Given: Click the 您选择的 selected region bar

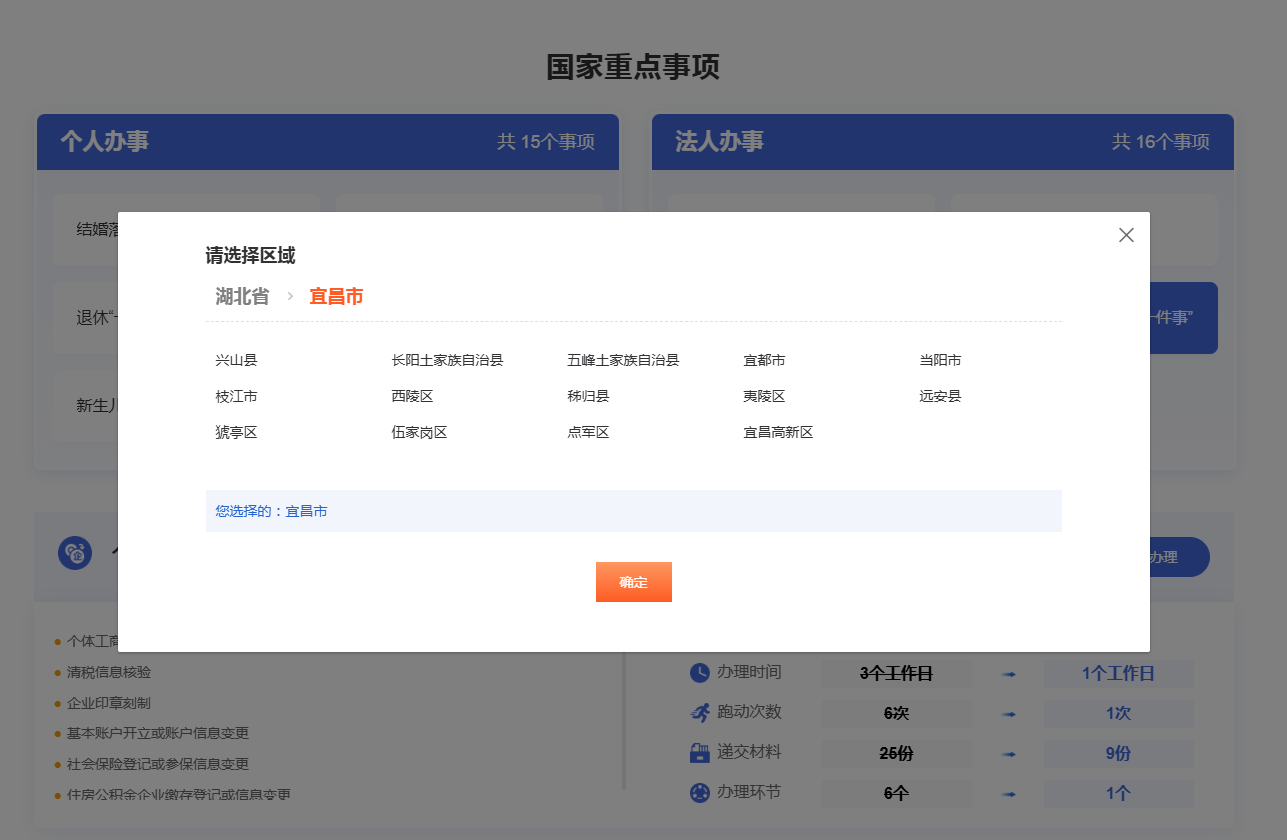Looking at the screenshot, I should 633,511.
